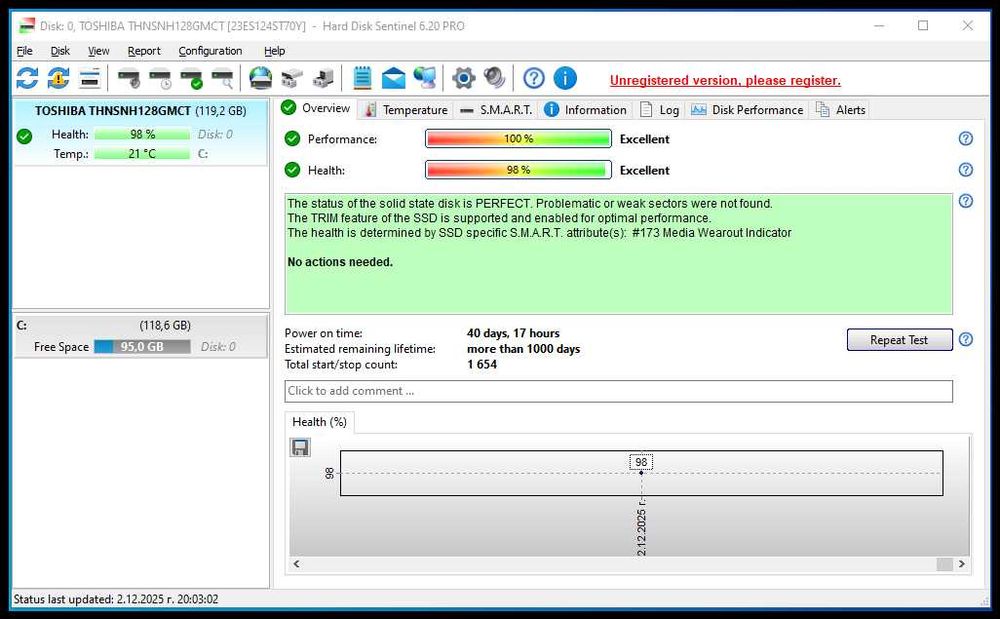Switch to the S.M.A.R.T. tab
The height and width of the screenshot is (619, 1000).
pos(496,110)
